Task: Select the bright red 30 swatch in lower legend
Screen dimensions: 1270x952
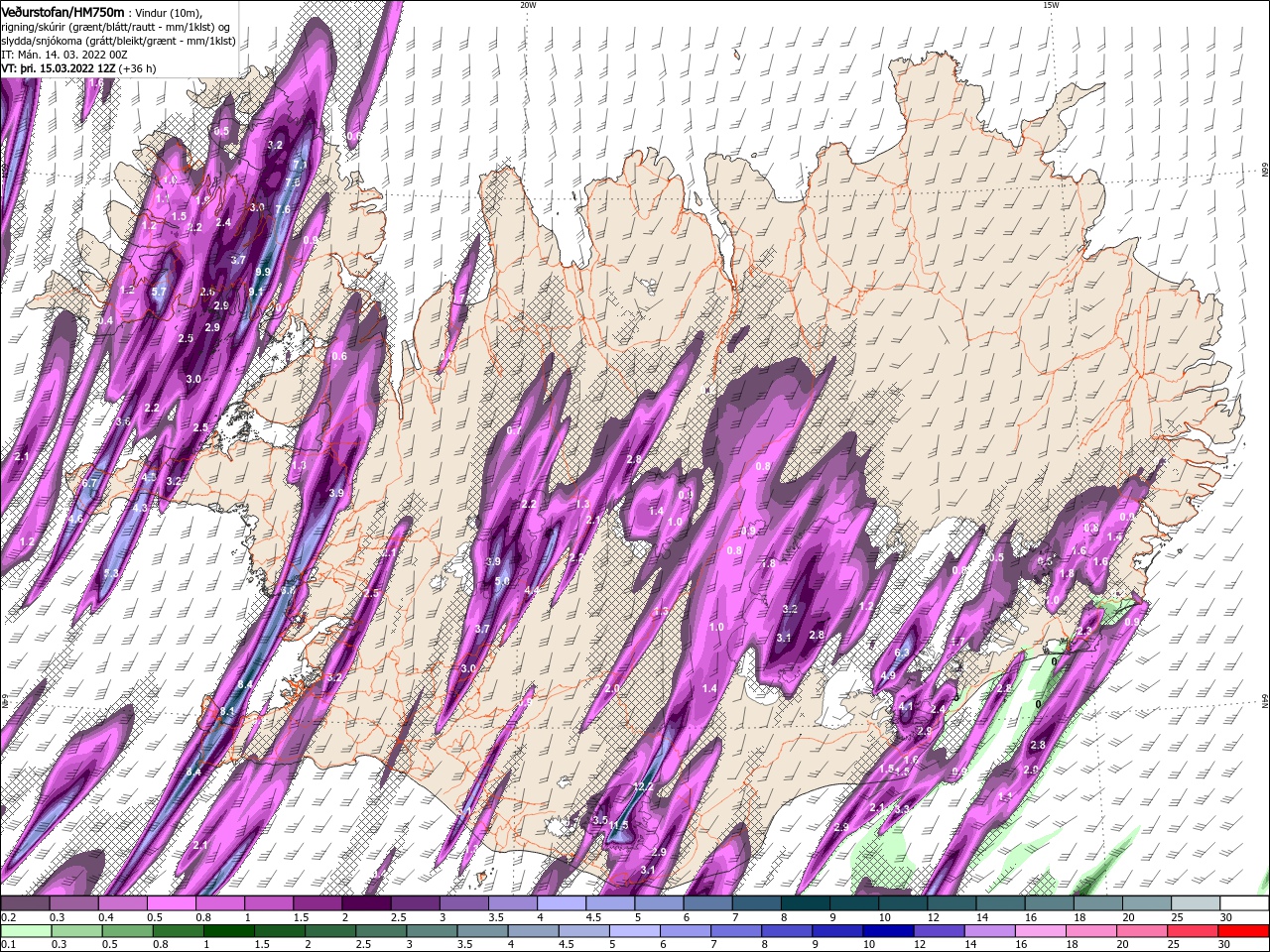Action: click(1244, 931)
